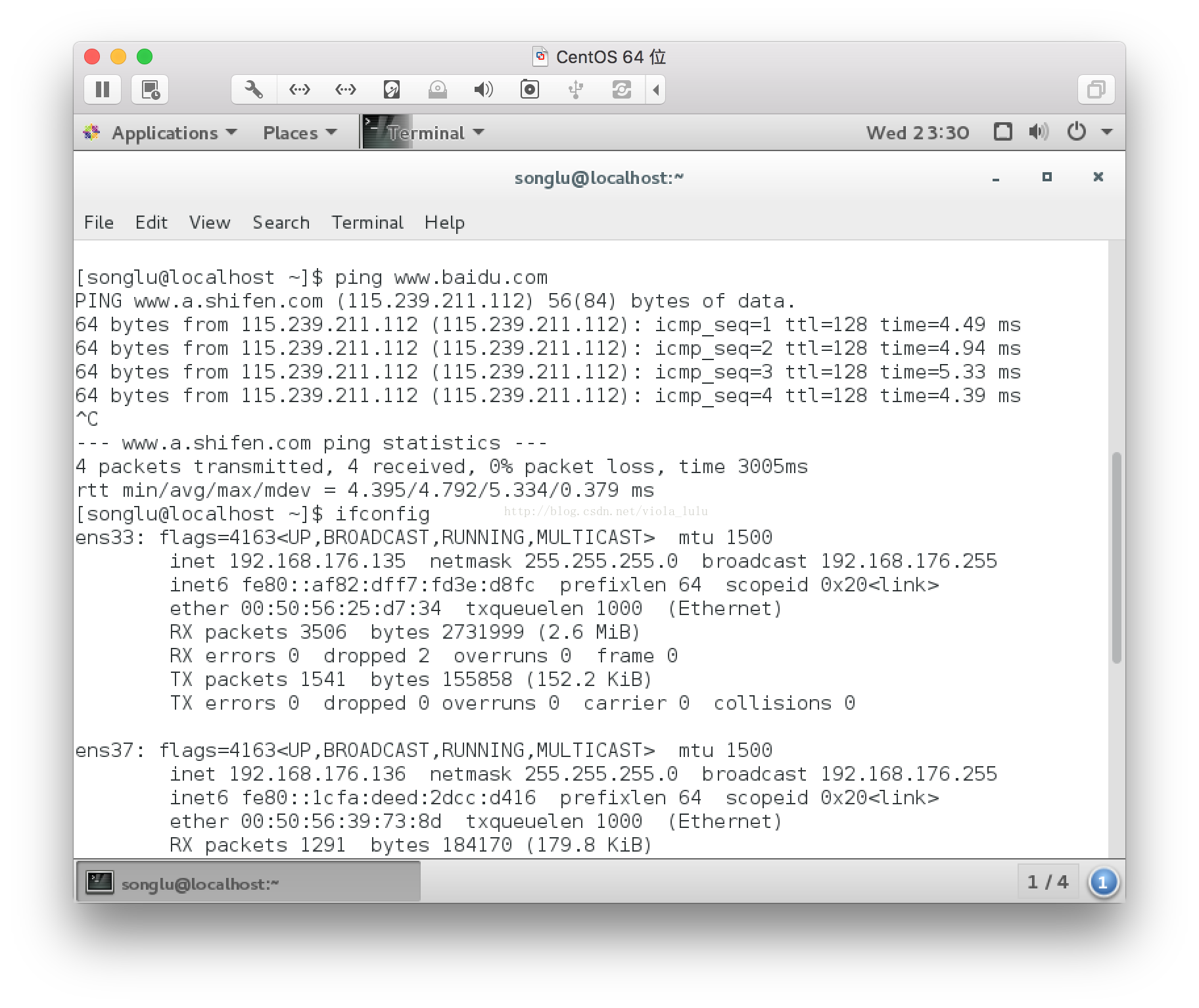Open the power menu dropdown arrow
1199x1008 pixels.
tap(1107, 132)
